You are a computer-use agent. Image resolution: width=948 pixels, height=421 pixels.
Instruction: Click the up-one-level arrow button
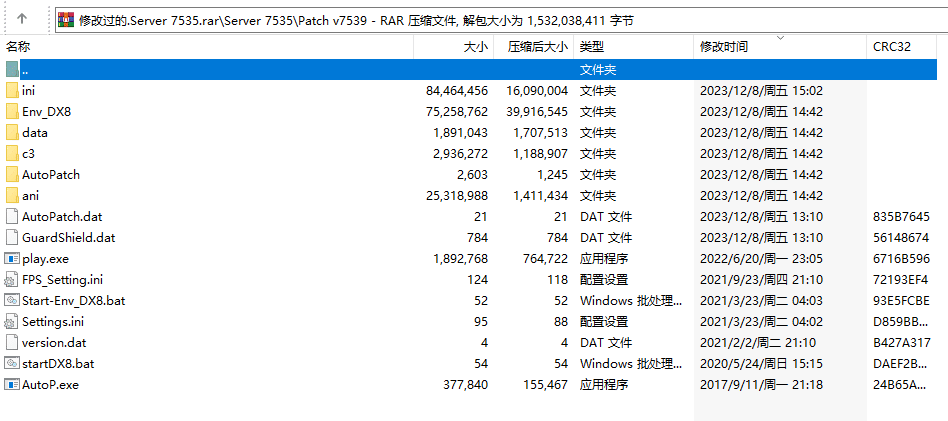click(x=22, y=19)
